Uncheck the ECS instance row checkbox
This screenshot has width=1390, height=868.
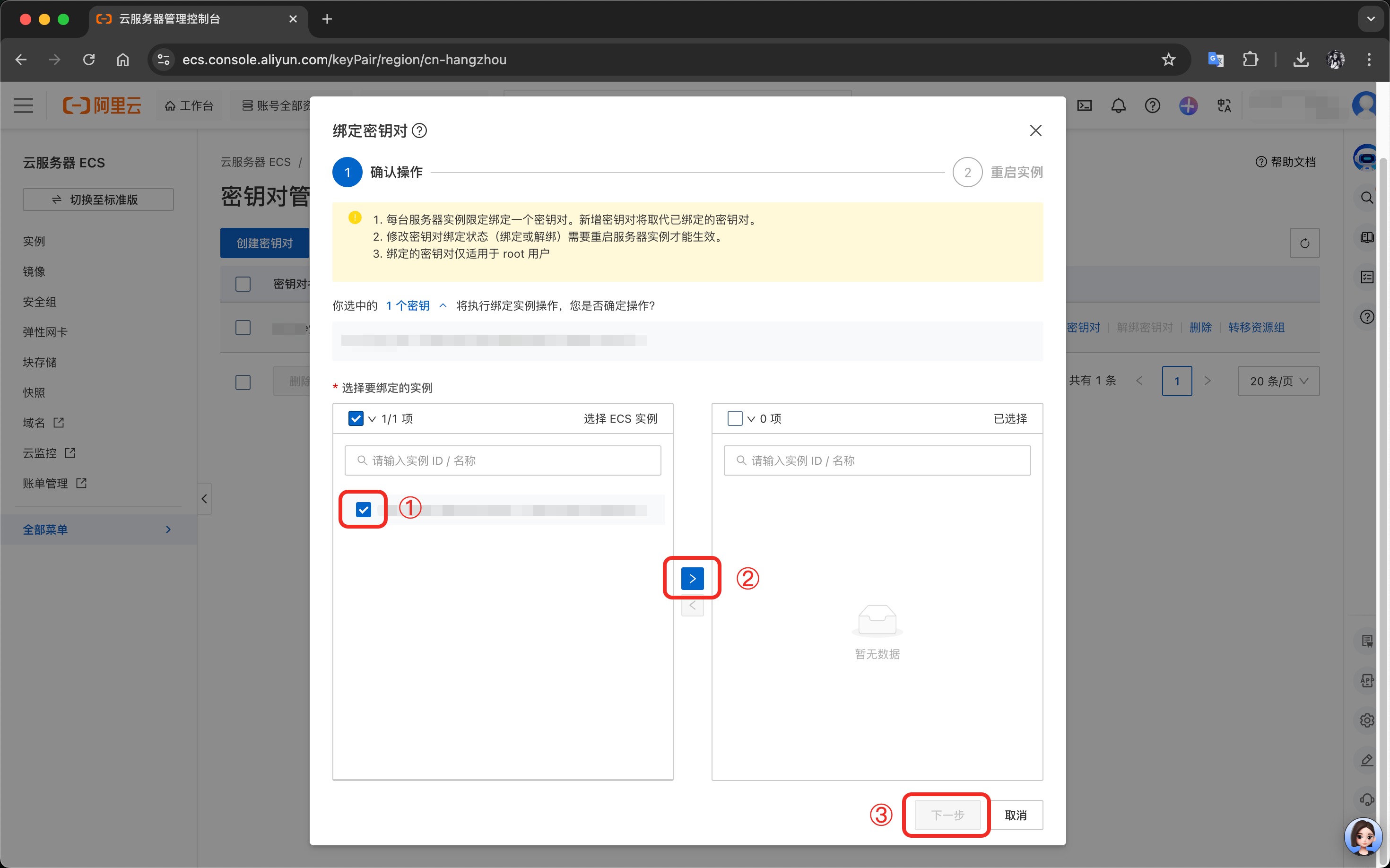364,509
